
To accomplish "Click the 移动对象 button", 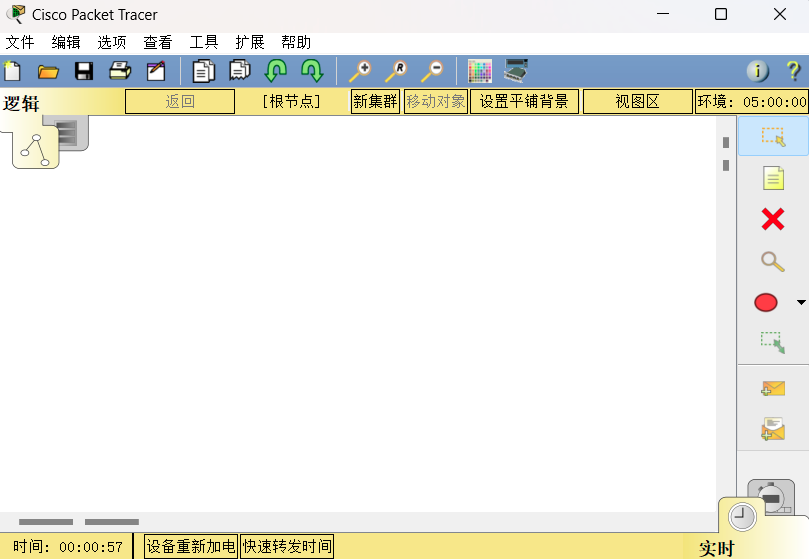I will pyautogui.click(x=435, y=101).
